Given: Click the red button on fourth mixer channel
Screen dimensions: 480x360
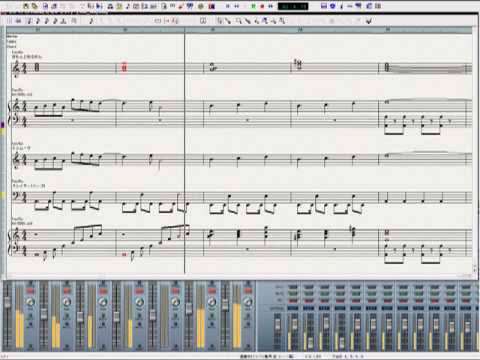Looking at the screenshot, I should [x=139, y=291].
